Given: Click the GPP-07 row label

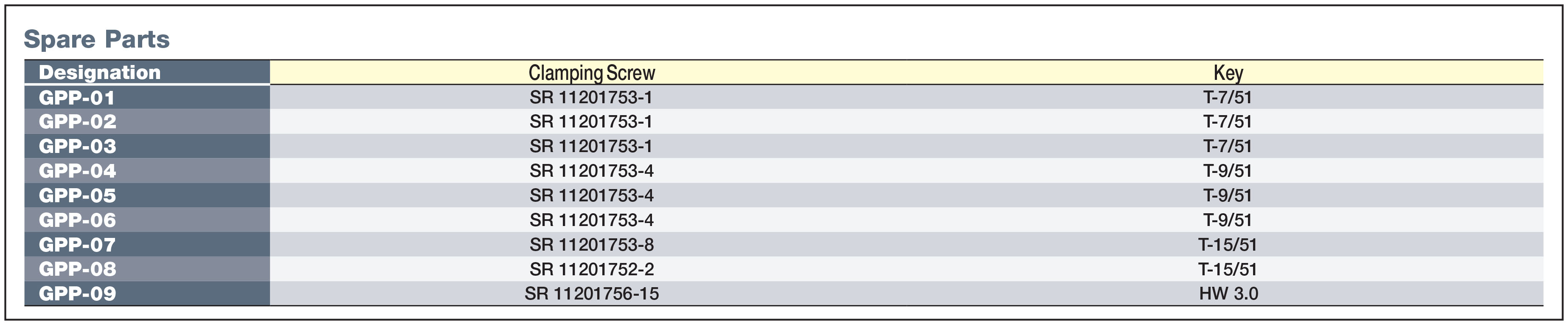Looking at the screenshot, I should 147,244.
